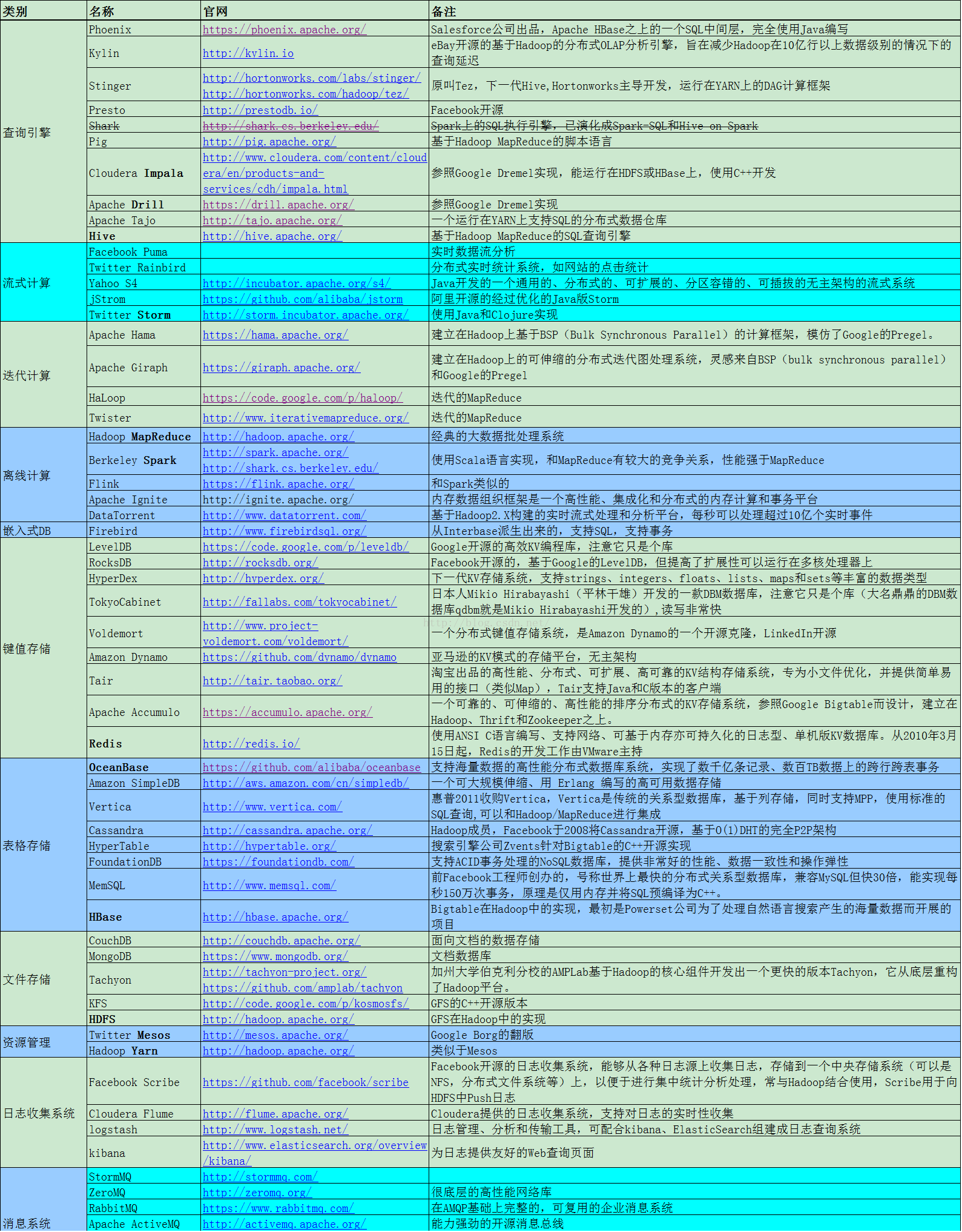This screenshot has height=1232, width=962.
Task: Select the 流式计算 category cell
Action: click(x=44, y=283)
